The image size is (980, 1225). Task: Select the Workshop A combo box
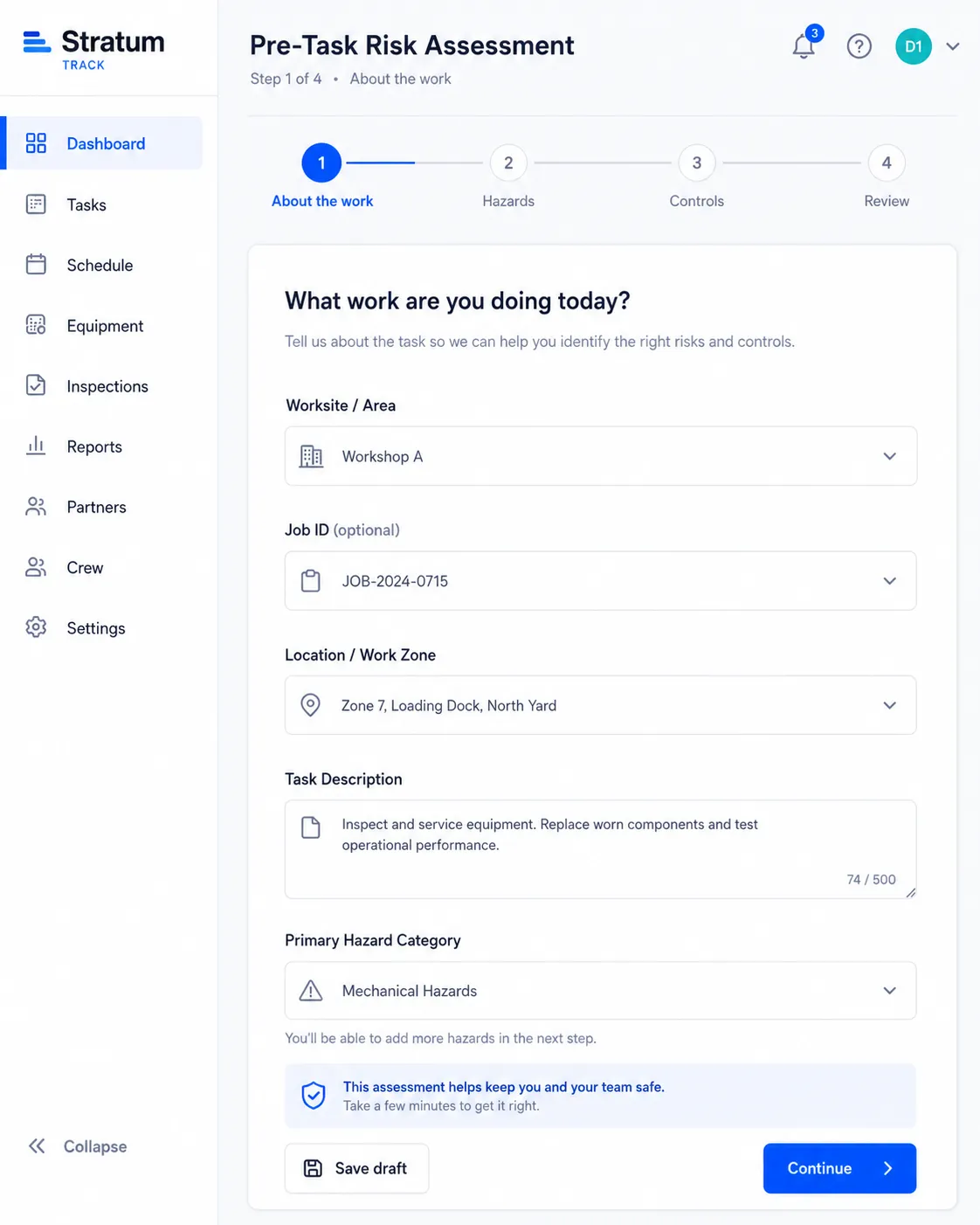pyautogui.click(x=601, y=456)
